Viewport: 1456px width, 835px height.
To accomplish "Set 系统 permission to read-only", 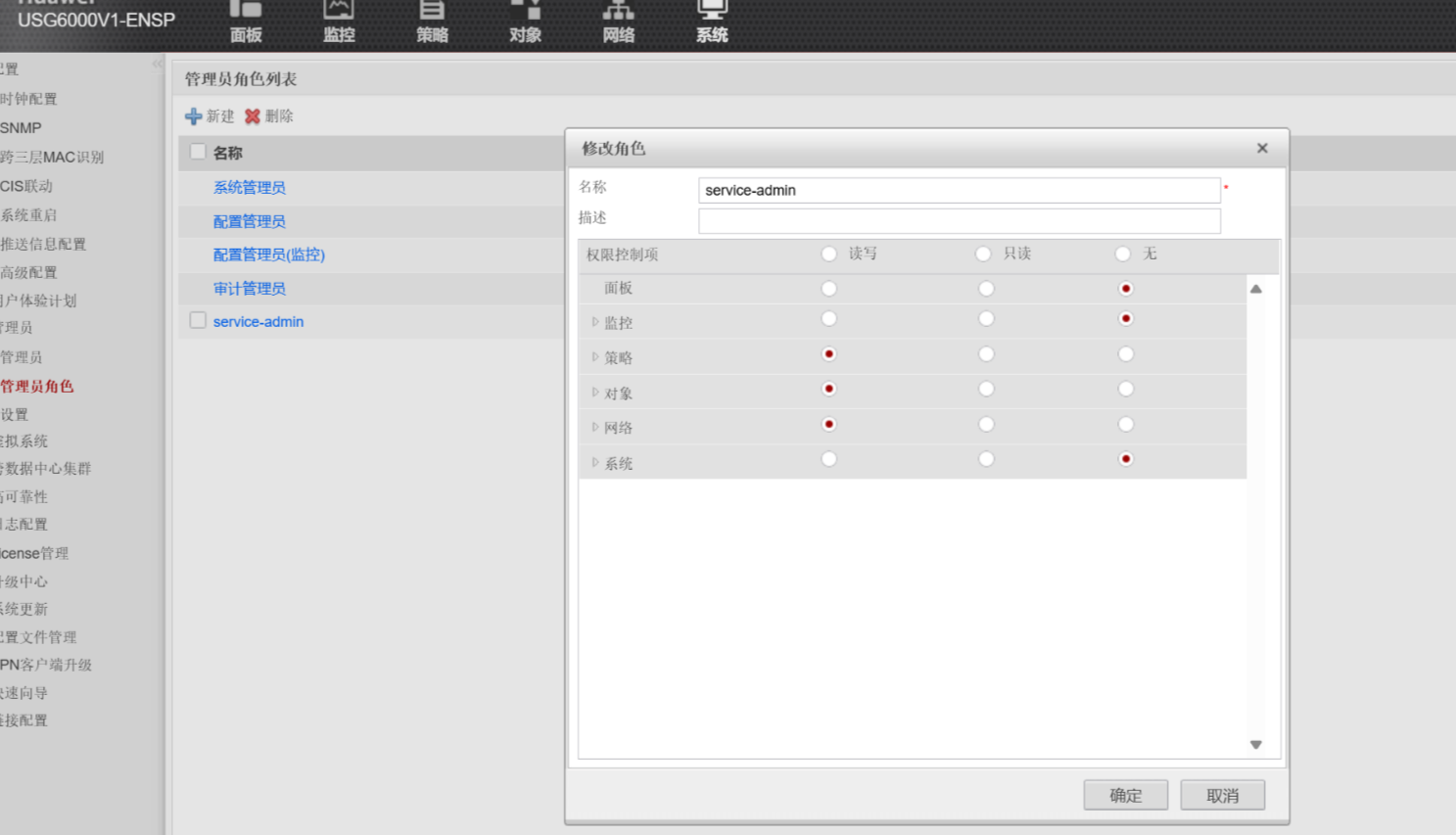I will [986, 459].
